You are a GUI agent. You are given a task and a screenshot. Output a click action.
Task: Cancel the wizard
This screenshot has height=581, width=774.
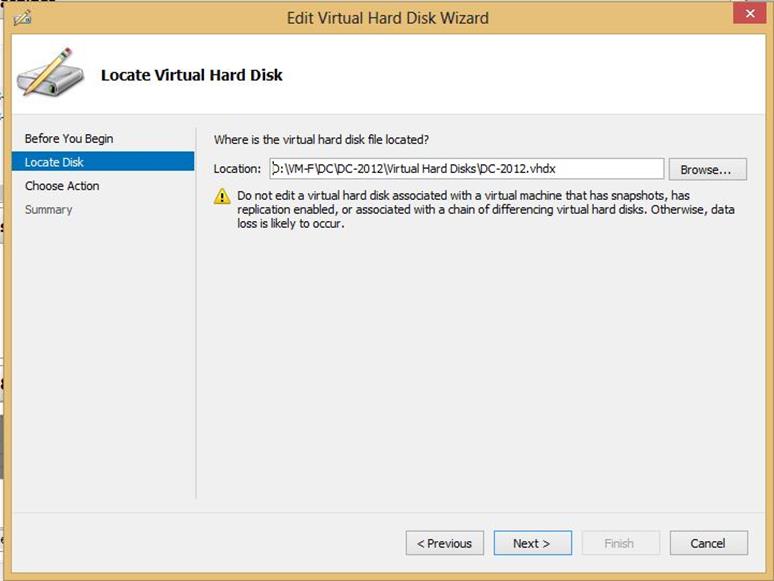[x=708, y=543]
